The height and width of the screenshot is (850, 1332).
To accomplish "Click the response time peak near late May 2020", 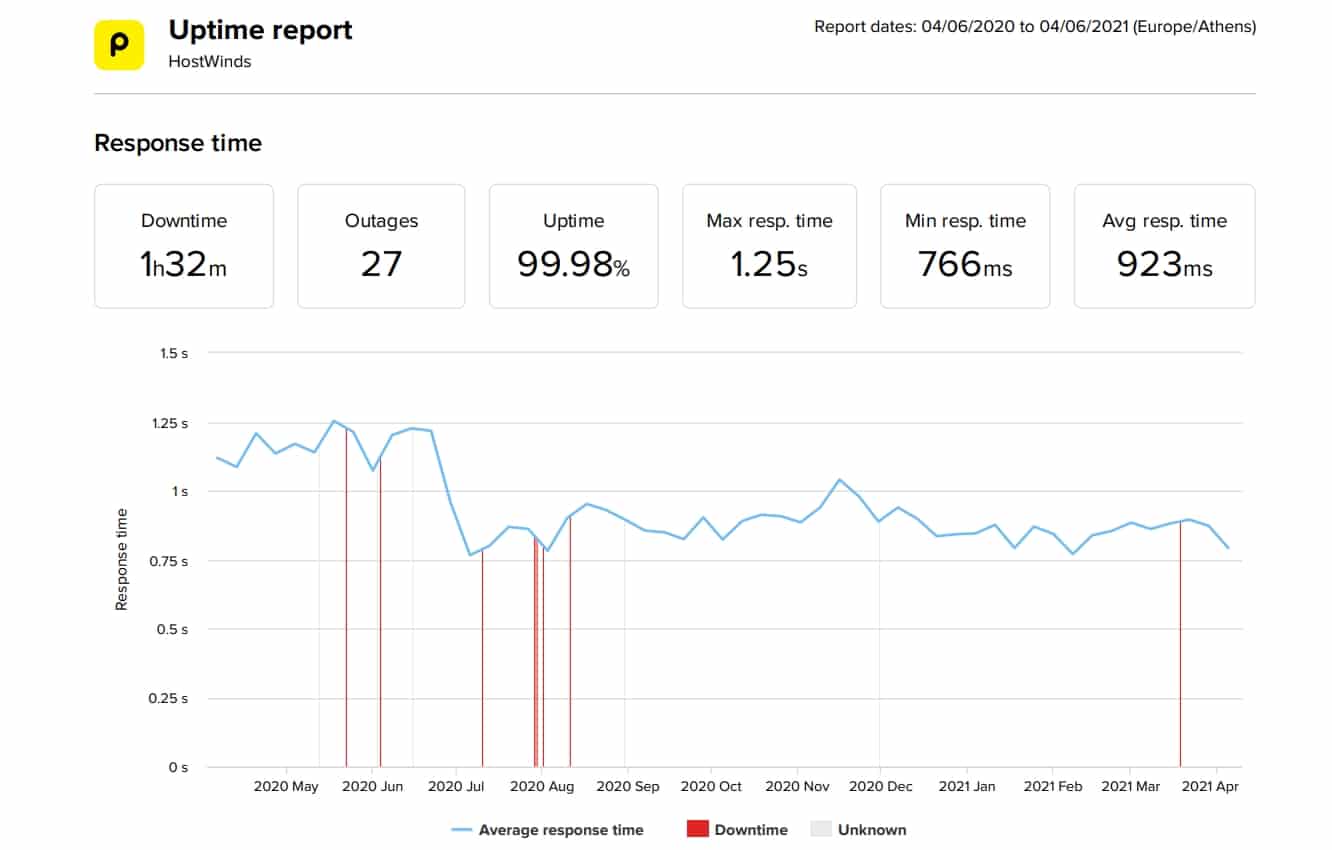I will (334, 421).
